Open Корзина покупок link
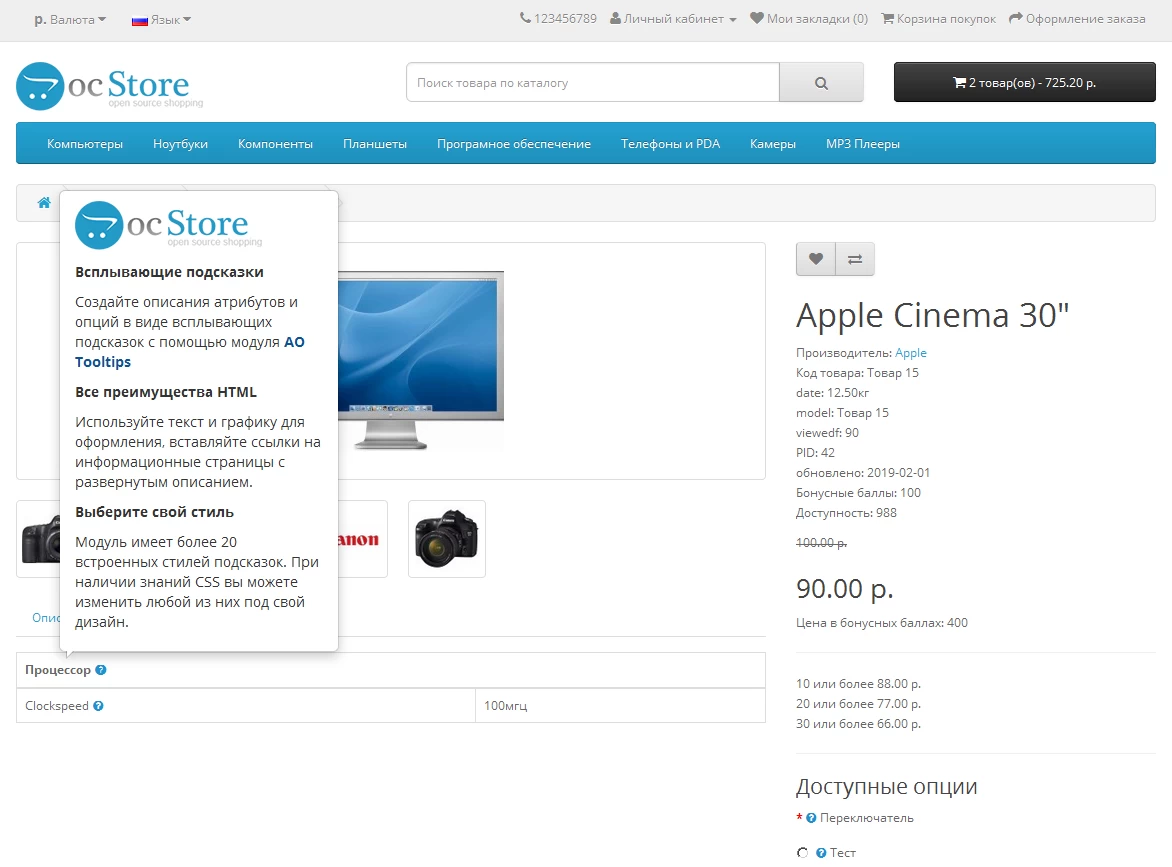 [939, 19]
